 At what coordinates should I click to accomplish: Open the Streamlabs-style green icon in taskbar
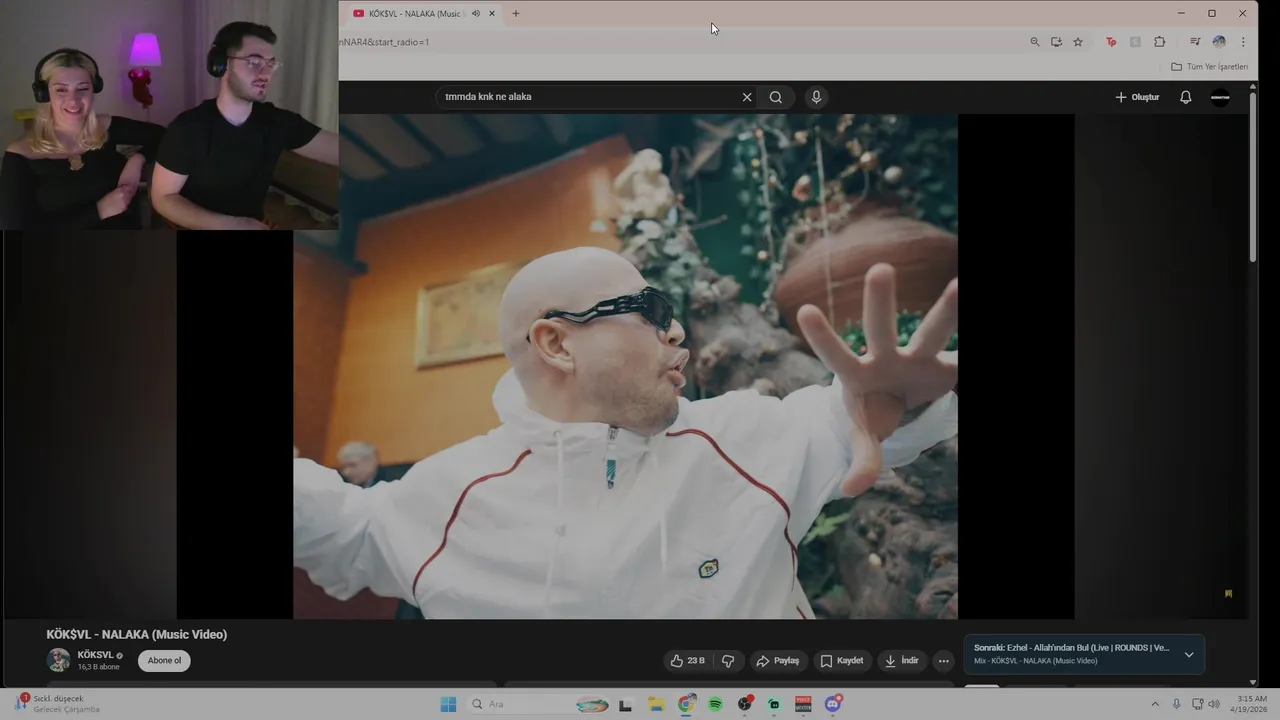click(774, 704)
